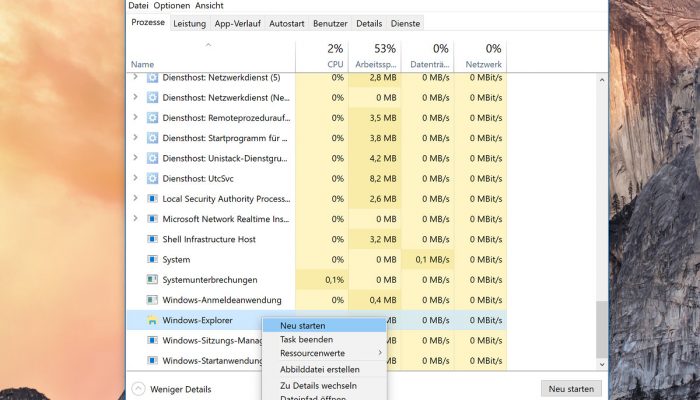Expand Diensthost: Startprogramm für row
Viewport: 700px width, 400px height.
pos(135,137)
